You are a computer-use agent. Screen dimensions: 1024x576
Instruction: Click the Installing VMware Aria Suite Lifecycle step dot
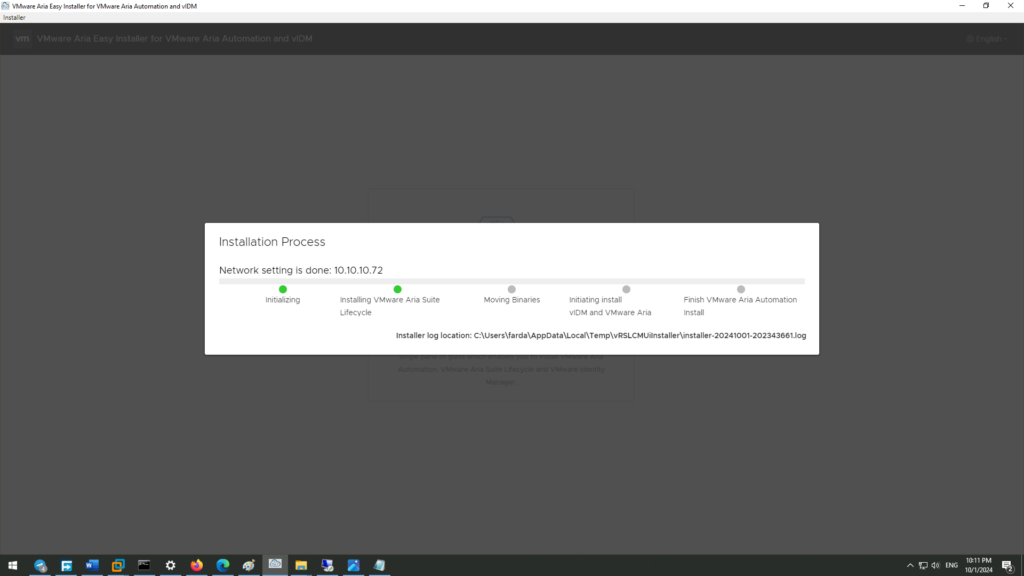397,289
